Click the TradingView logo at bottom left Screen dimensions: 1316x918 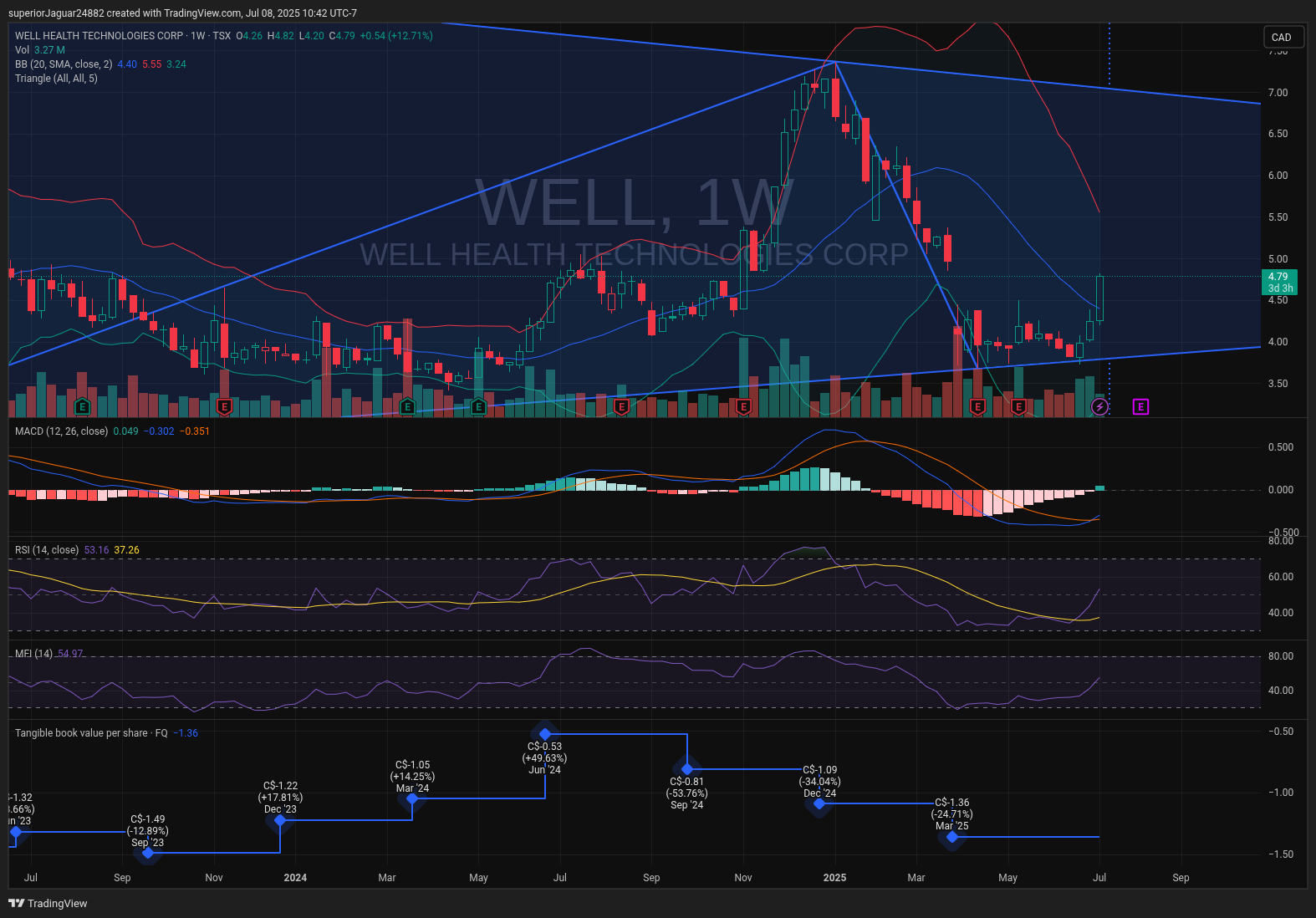tap(48, 903)
